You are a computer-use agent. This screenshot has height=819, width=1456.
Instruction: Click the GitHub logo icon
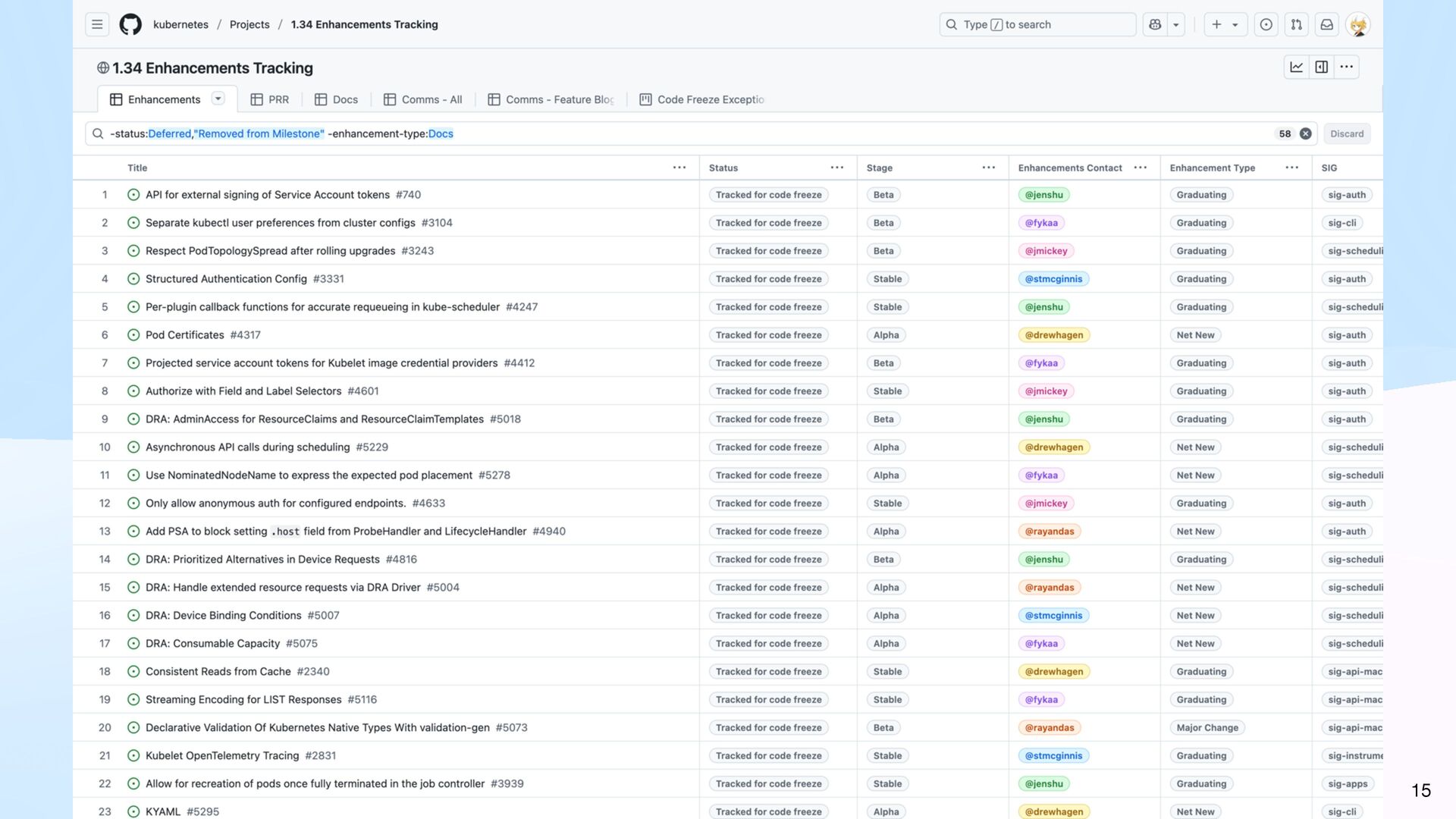130,24
